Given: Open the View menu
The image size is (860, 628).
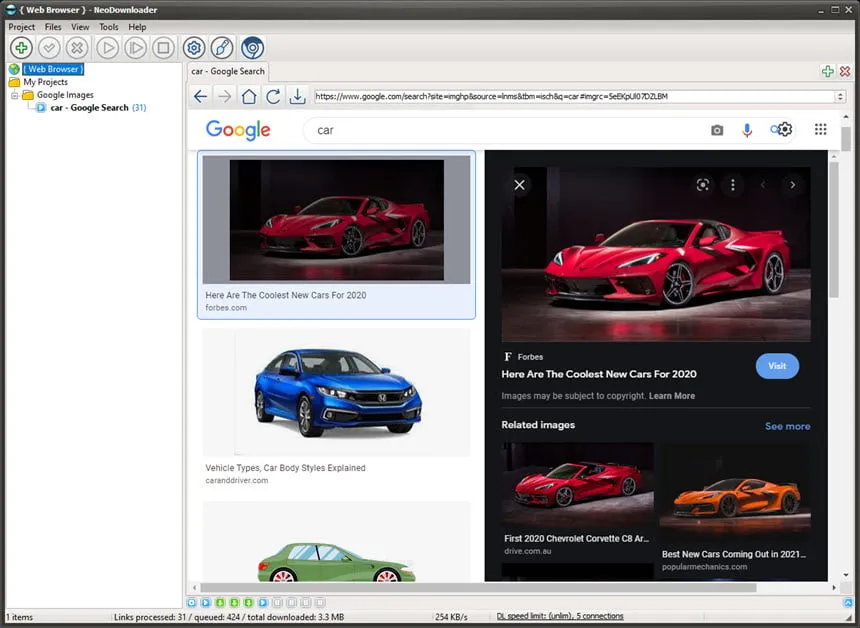Looking at the screenshot, I should point(80,27).
